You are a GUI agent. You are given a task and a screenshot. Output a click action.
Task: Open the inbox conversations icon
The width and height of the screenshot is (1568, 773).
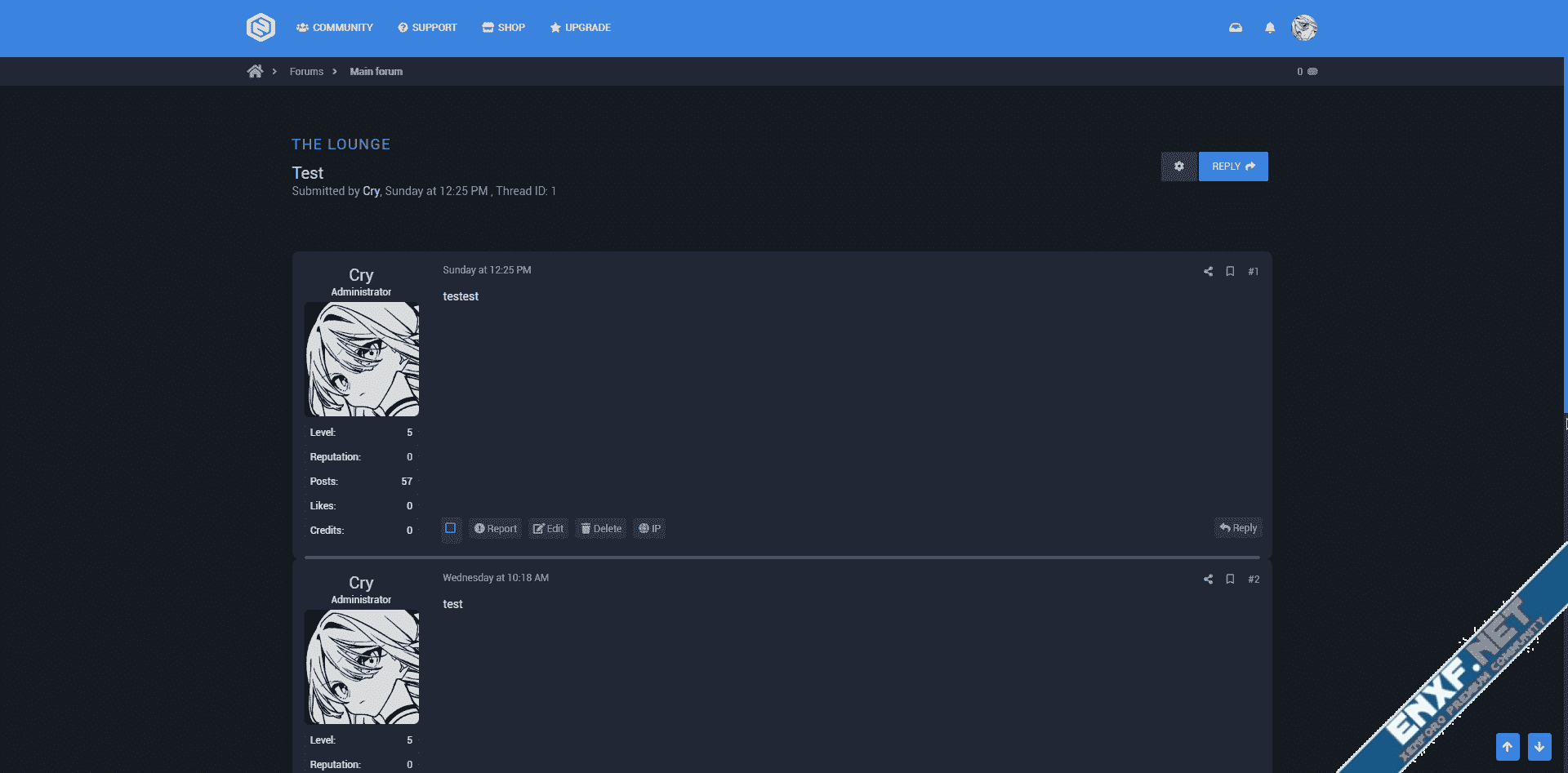coord(1235,28)
